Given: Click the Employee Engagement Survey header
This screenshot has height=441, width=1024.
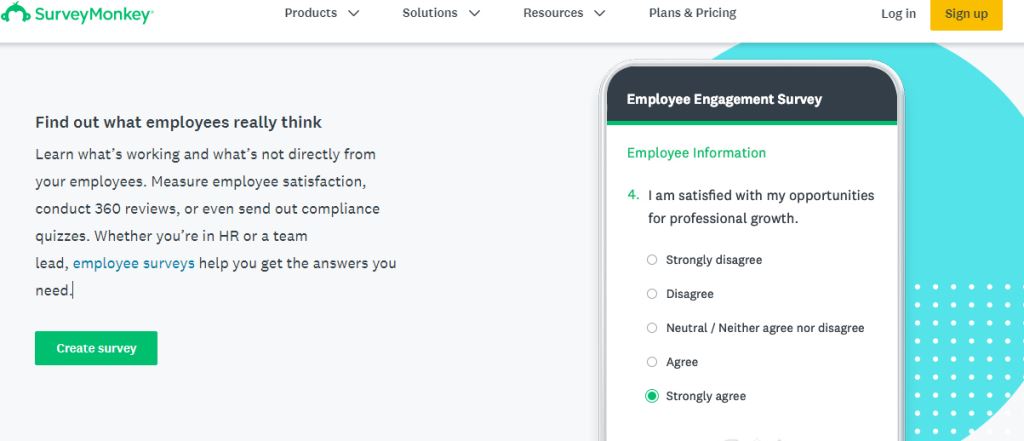Looking at the screenshot, I should 724,99.
